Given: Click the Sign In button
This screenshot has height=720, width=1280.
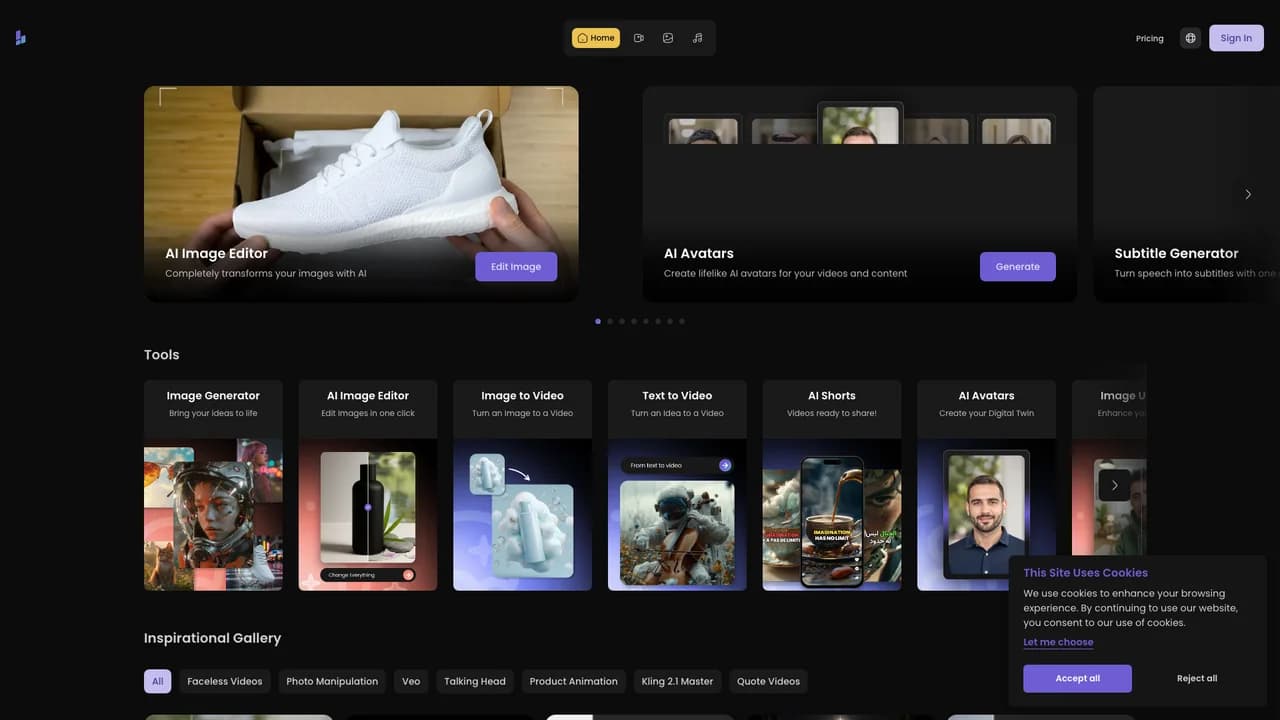Looking at the screenshot, I should [x=1236, y=38].
